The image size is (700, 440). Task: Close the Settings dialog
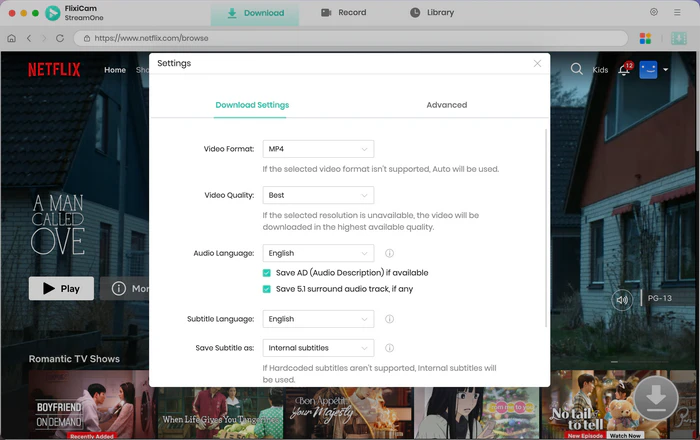click(x=537, y=63)
